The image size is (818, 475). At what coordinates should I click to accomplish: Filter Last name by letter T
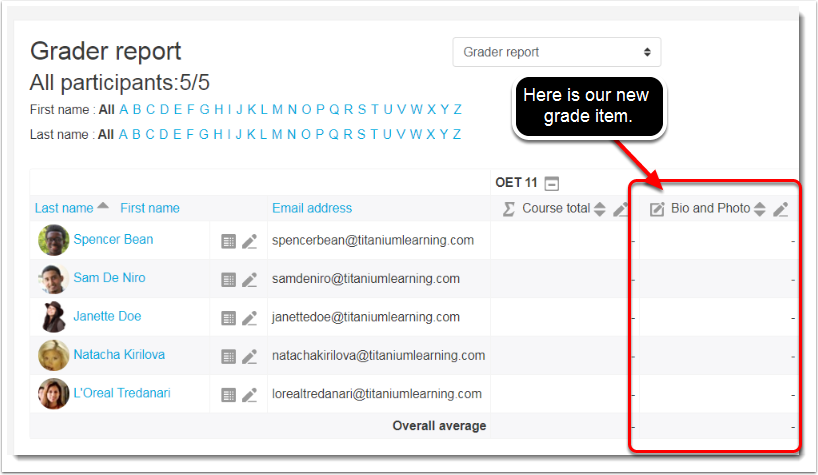click(374, 135)
